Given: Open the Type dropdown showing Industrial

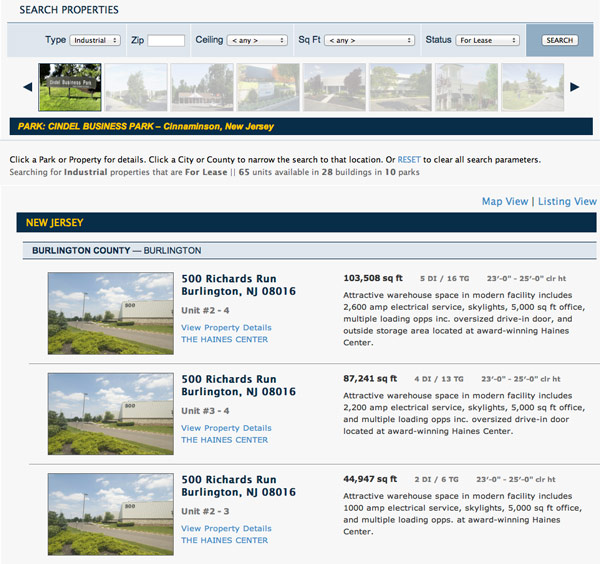Looking at the screenshot, I should pos(96,40).
